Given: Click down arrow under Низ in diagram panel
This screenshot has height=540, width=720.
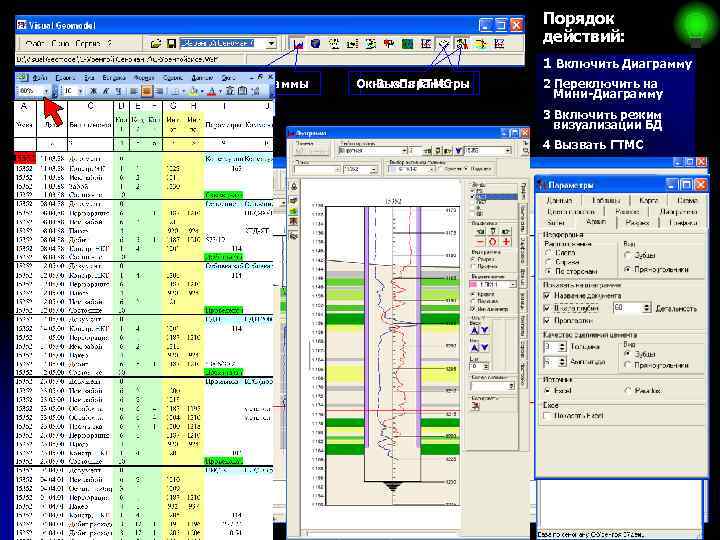Looking at the screenshot, I should 484,348.
